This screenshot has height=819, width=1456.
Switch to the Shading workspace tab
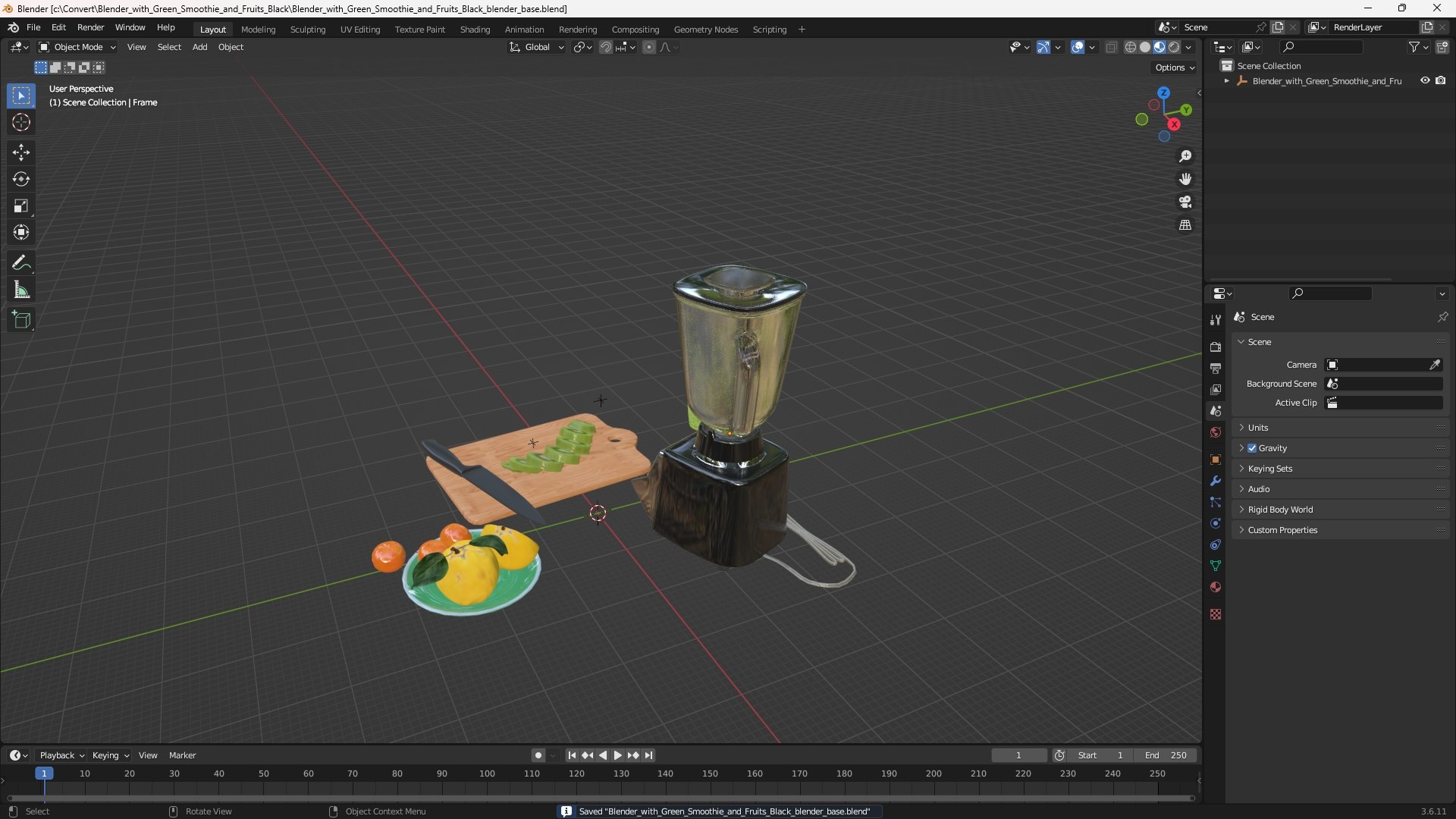point(475,30)
